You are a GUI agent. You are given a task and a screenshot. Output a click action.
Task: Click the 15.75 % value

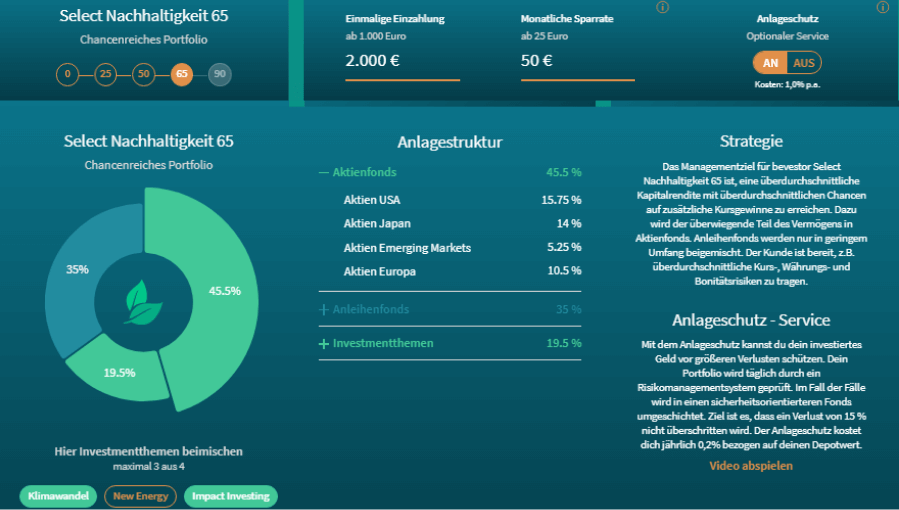561,200
